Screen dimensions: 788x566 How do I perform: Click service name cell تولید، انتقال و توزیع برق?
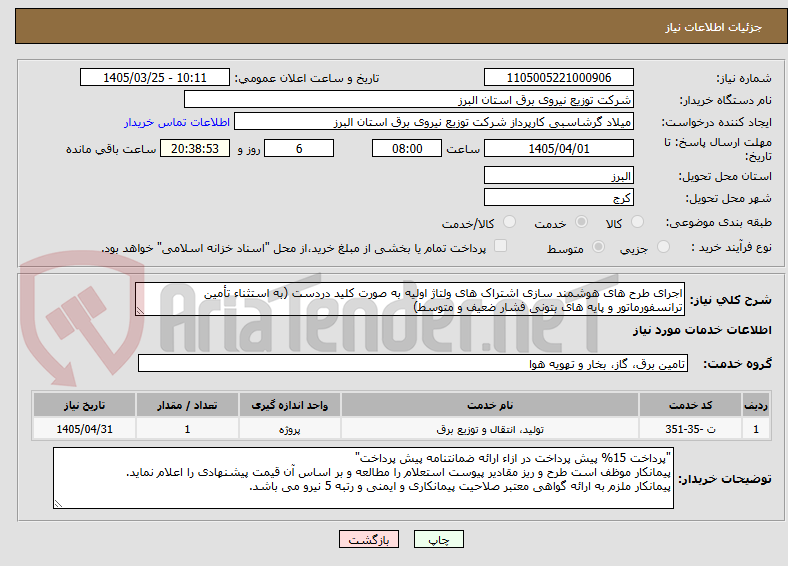[490, 429]
